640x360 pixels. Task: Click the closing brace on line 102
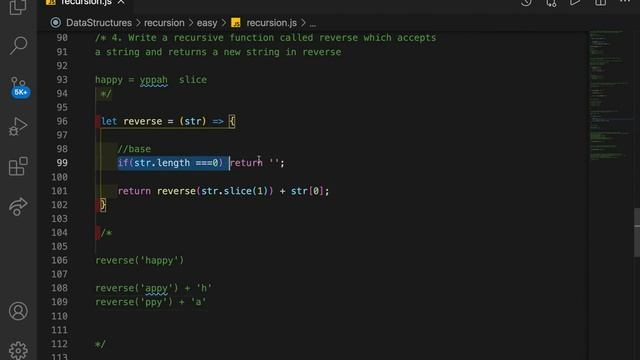tap(103, 205)
